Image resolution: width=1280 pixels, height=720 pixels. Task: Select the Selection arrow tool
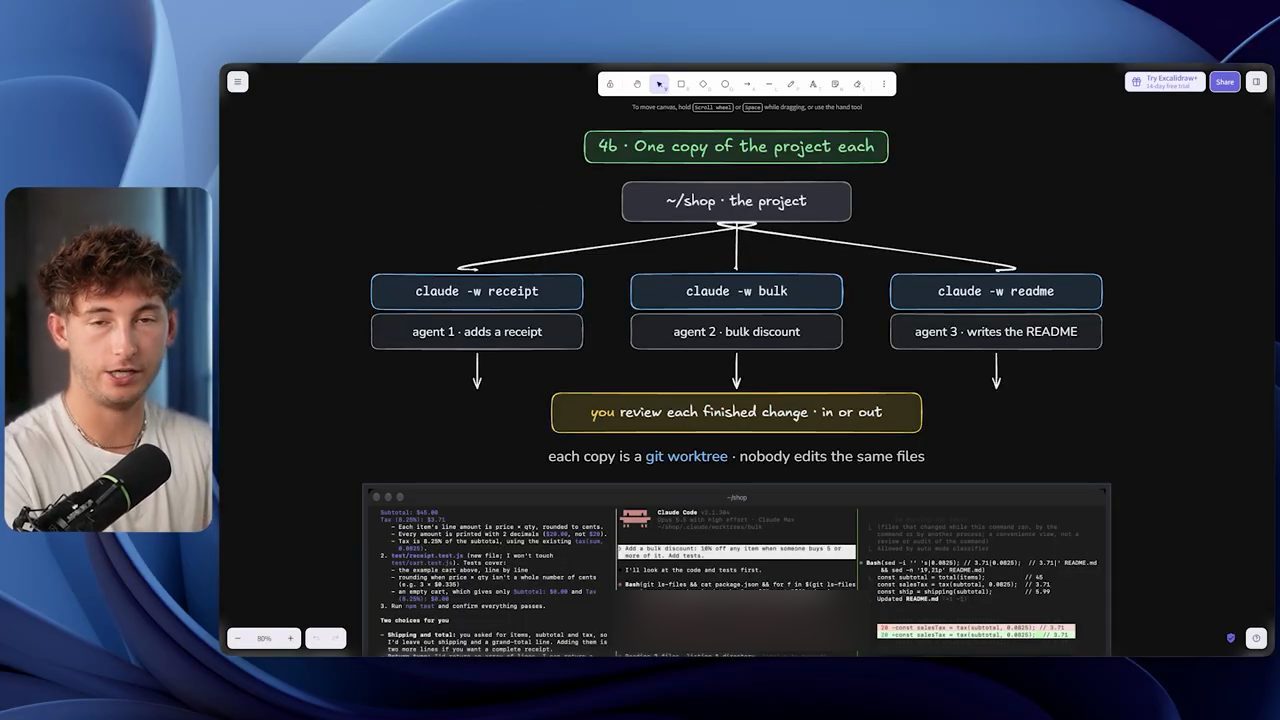click(659, 84)
